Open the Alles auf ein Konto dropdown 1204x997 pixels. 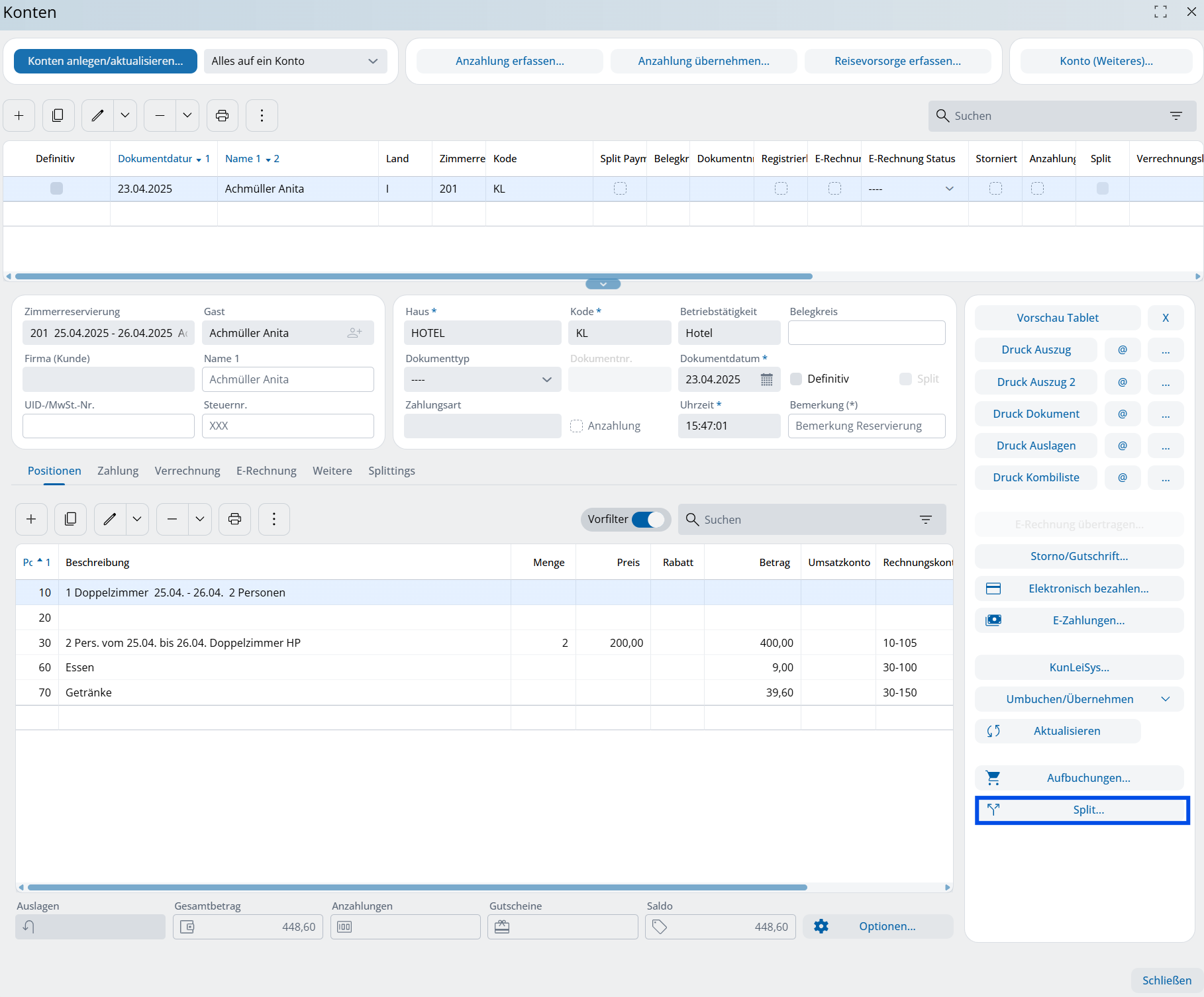295,61
